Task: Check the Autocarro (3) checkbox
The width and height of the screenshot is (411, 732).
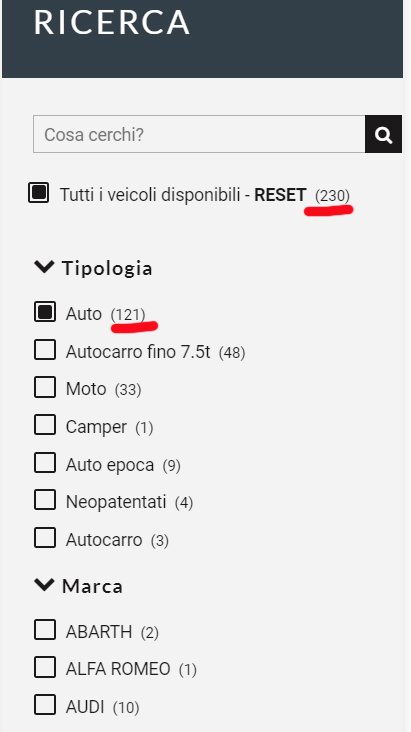Action: coord(45,538)
